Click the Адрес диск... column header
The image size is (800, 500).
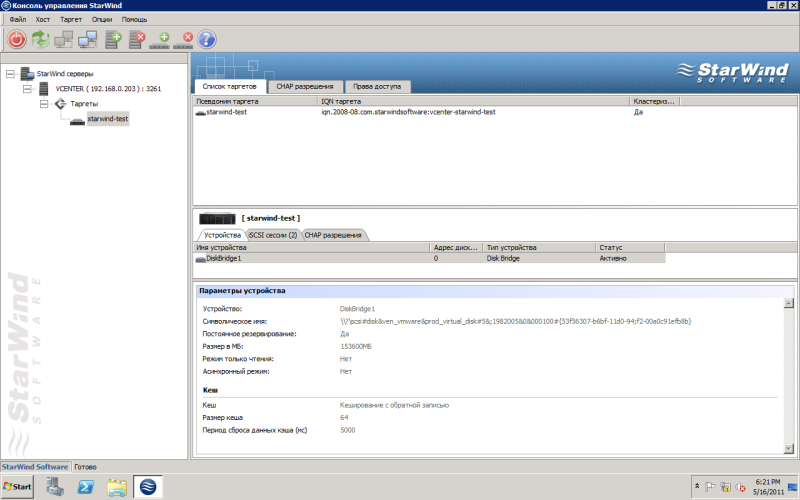[x=457, y=247]
